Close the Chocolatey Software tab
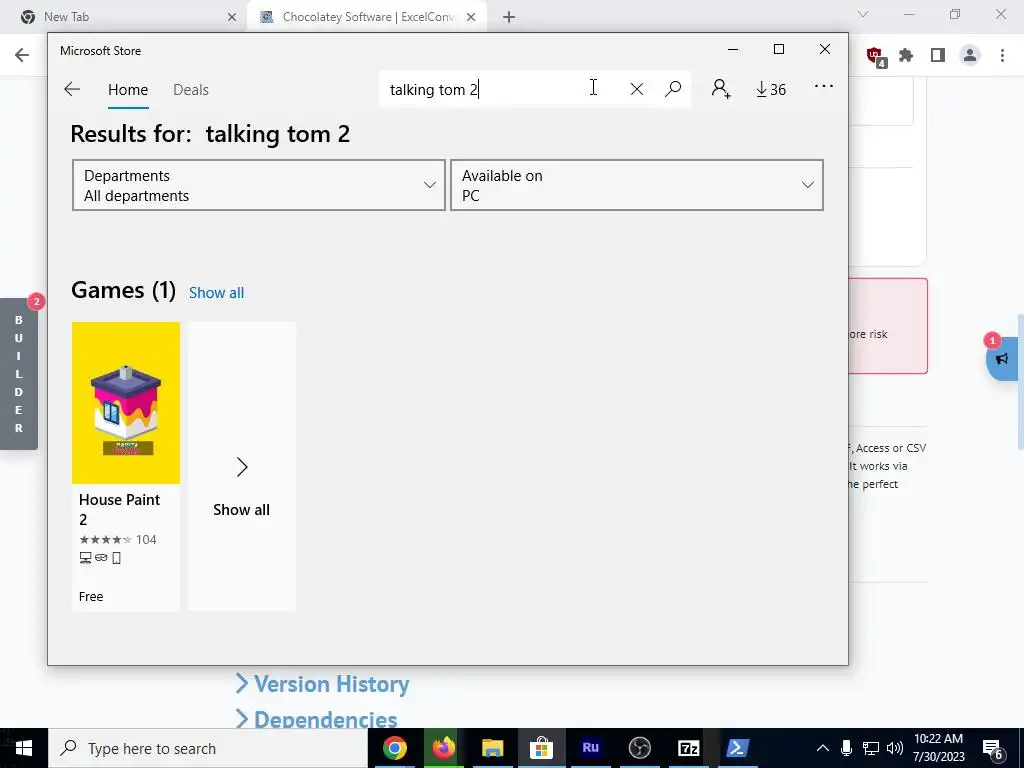 (471, 17)
